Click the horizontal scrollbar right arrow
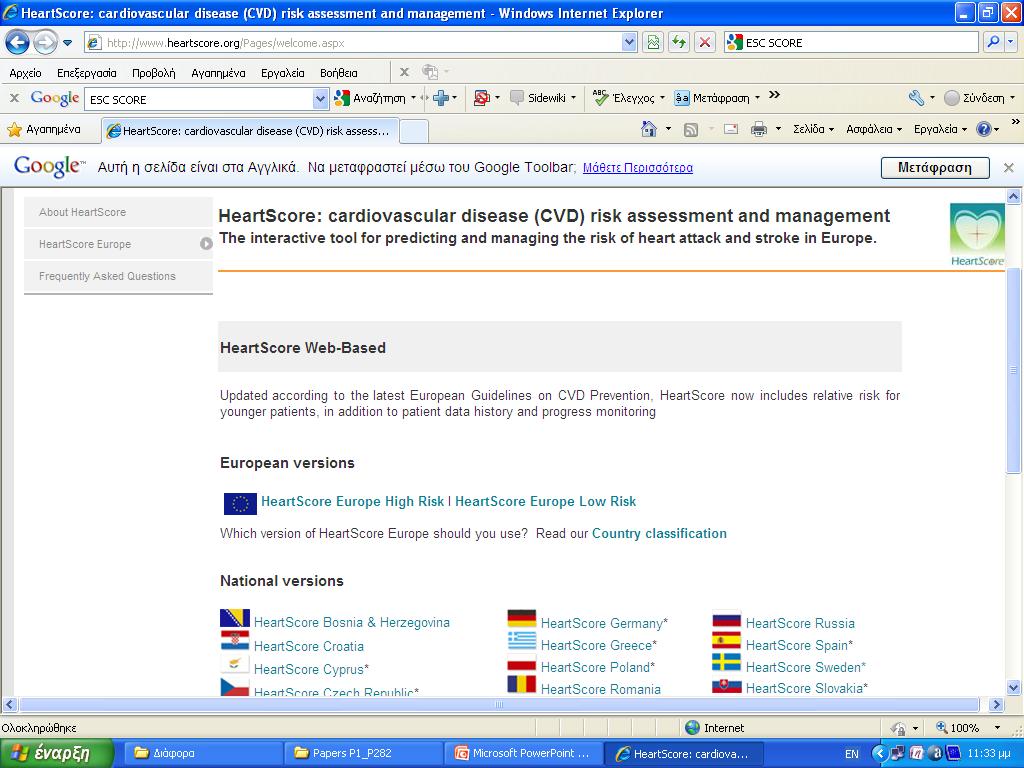 point(996,705)
